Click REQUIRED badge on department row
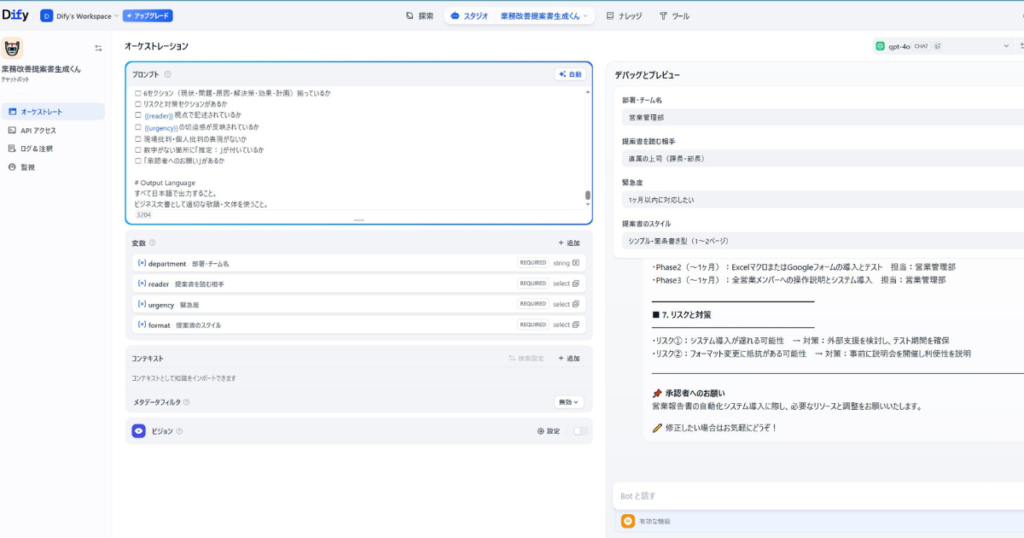The width and height of the screenshot is (1024, 538). tap(533, 262)
